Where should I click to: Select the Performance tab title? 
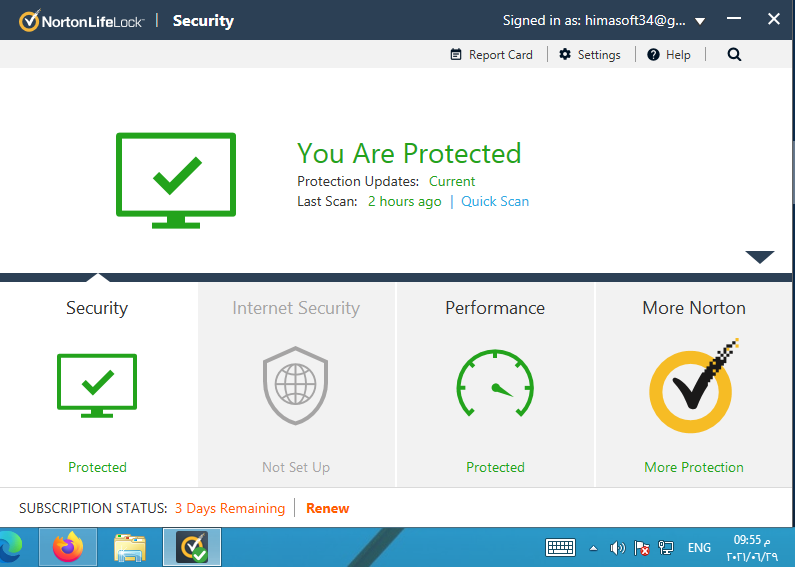pos(495,308)
